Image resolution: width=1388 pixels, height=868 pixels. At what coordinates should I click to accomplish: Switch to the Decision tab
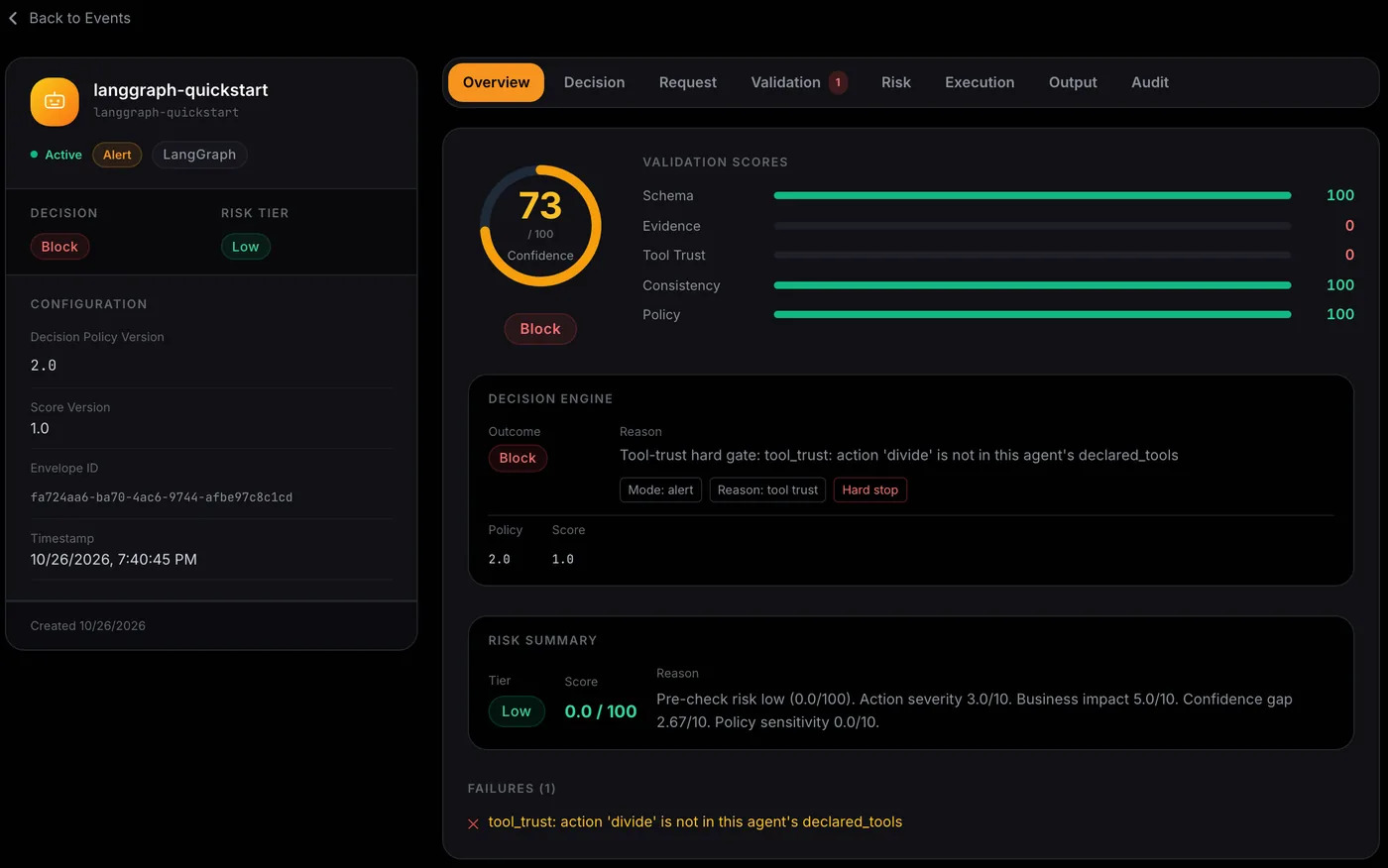594,82
